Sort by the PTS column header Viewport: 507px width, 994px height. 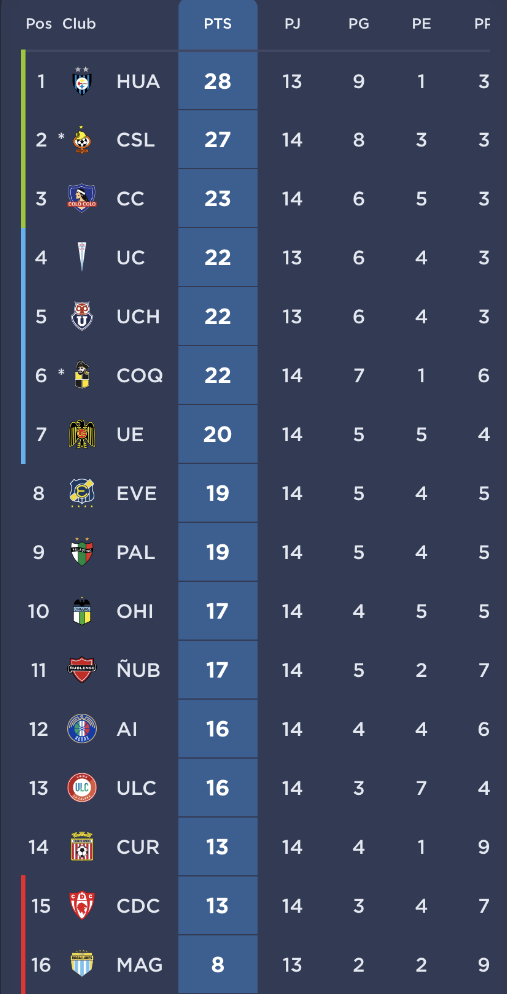point(217,24)
